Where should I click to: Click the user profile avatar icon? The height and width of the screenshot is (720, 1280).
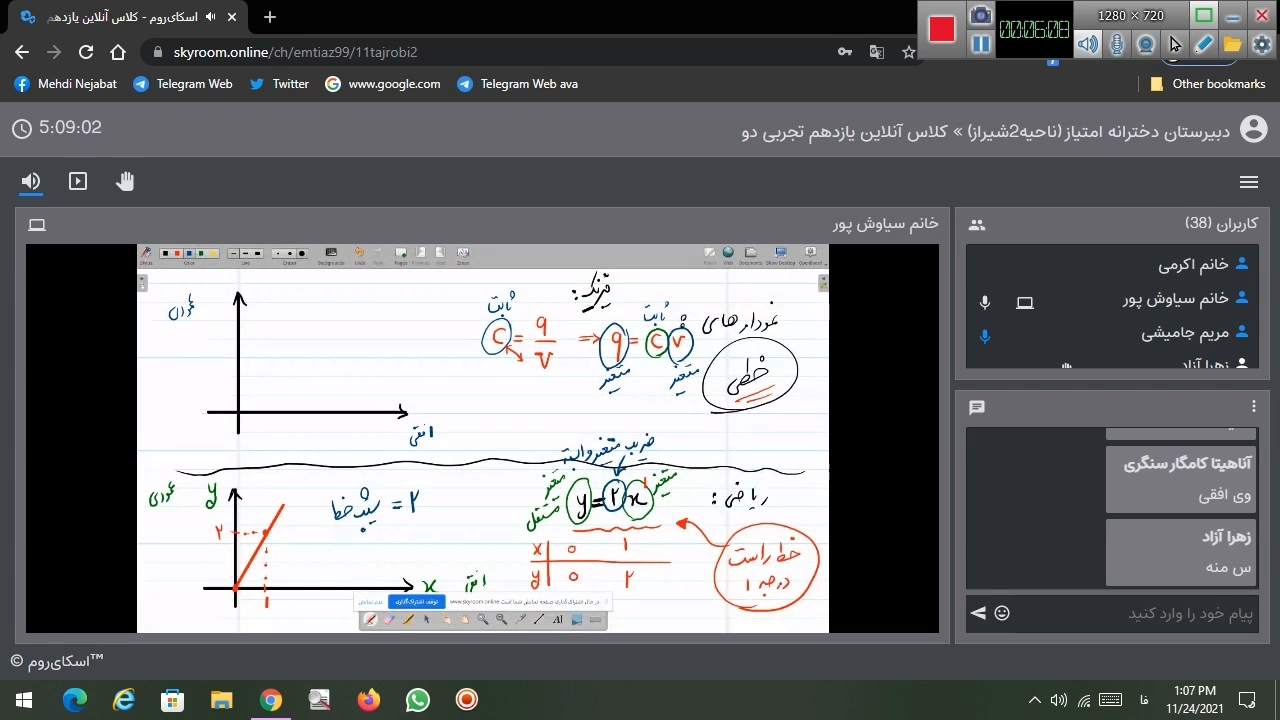(1253, 128)
